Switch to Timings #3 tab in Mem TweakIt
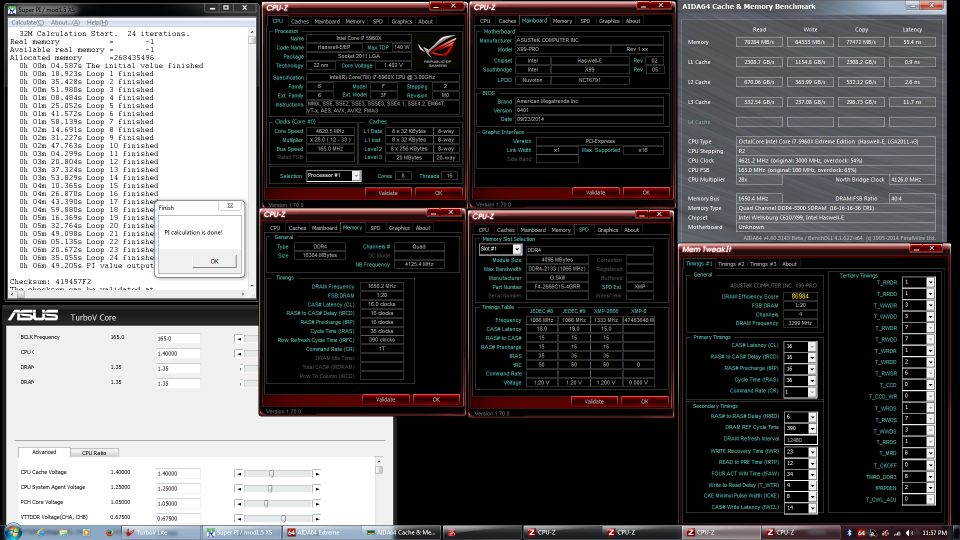960x540 pixels. tap(763, 264)
